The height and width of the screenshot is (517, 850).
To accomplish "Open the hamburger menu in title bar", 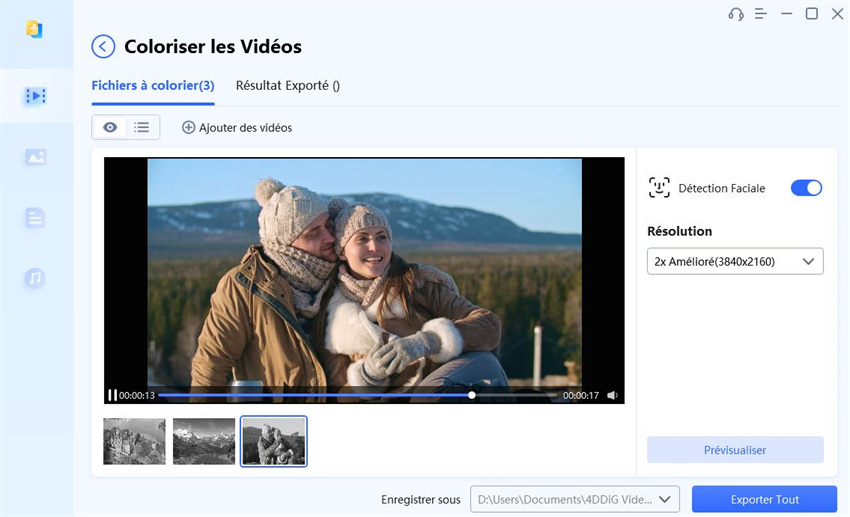I will click(x=761, y=14).
